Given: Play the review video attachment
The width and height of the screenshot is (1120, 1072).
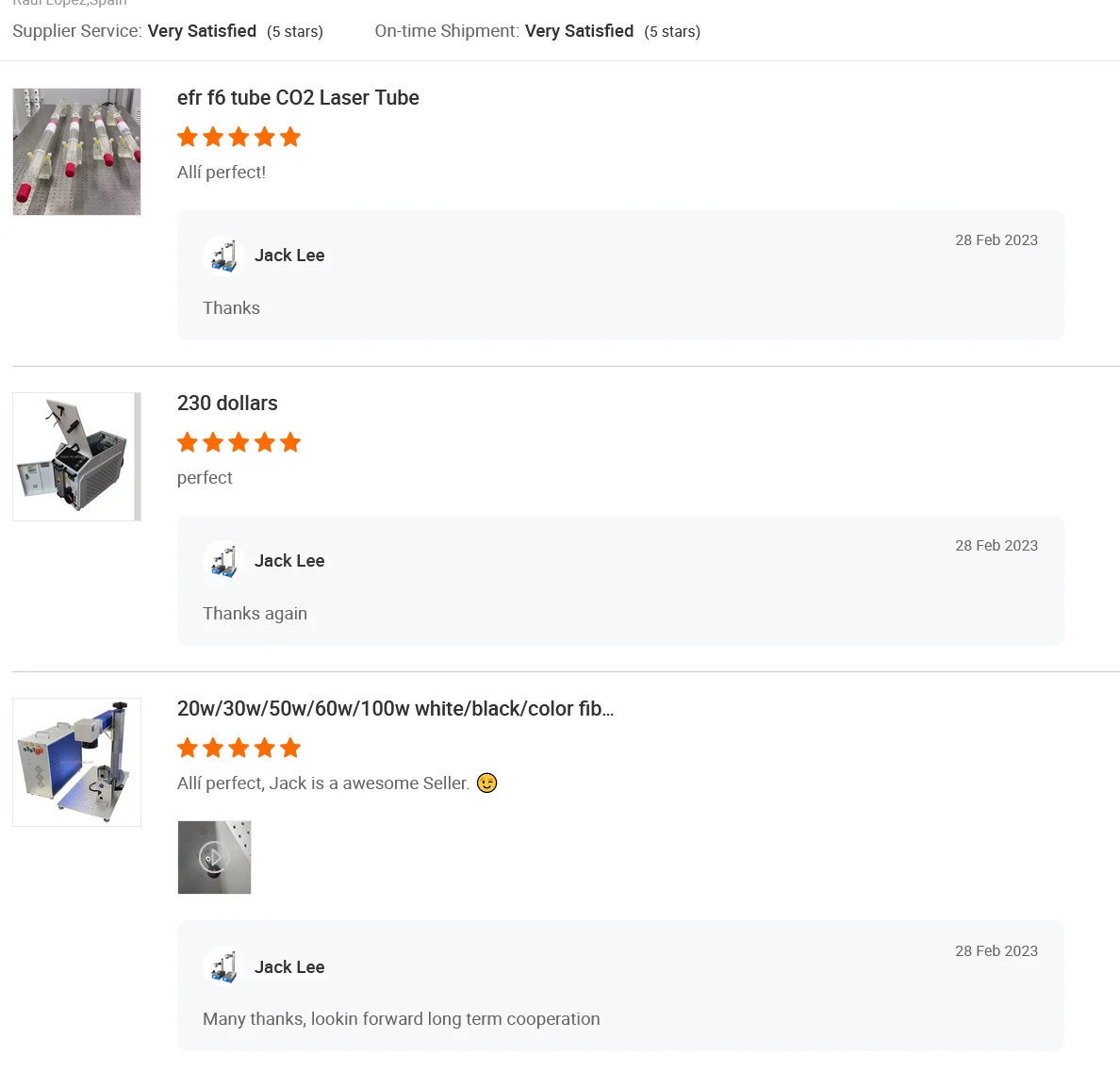Looking at the screenshot, I should tap(215, 857).
